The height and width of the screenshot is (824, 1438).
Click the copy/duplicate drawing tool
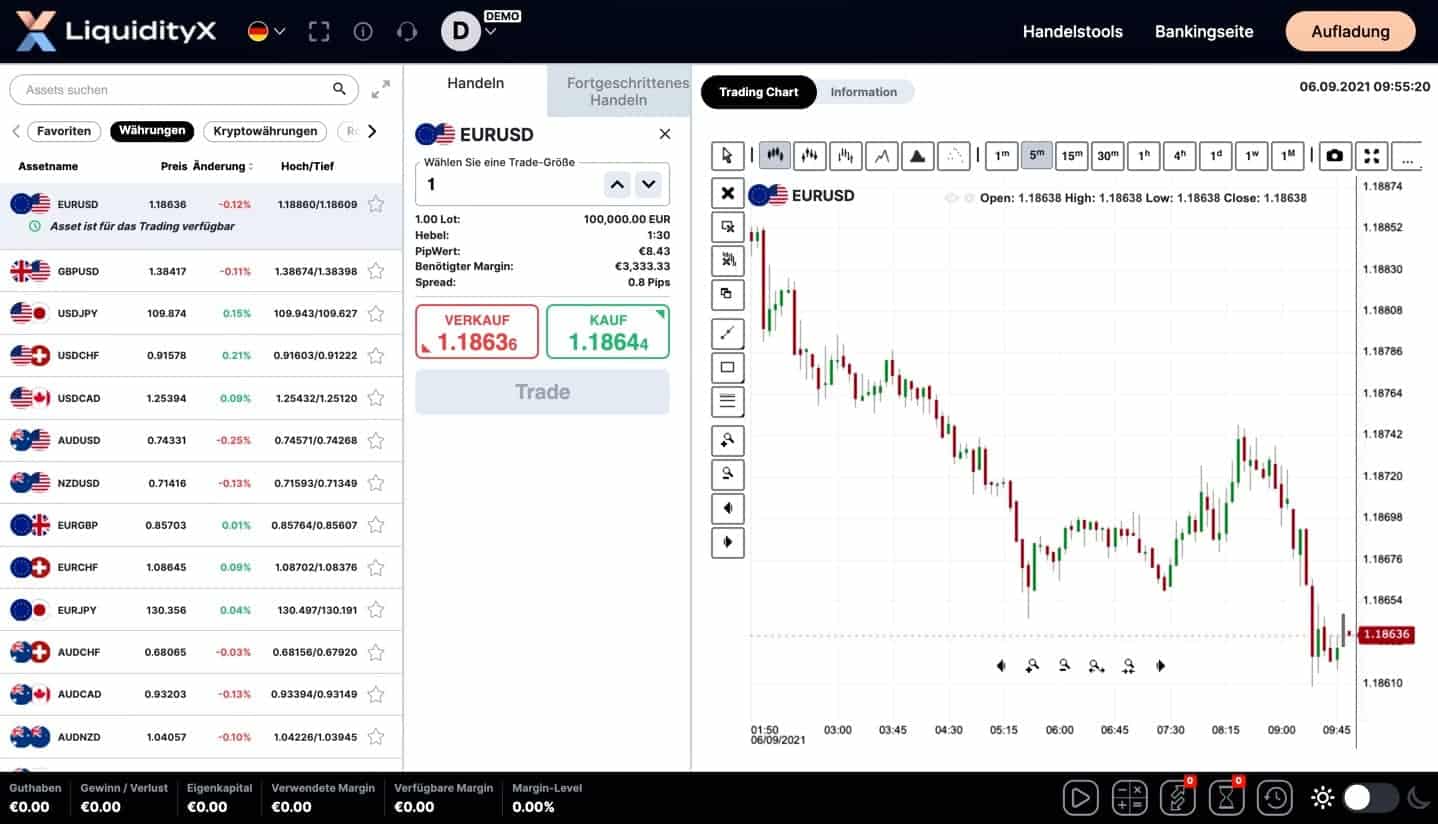(x=727, y=294)
